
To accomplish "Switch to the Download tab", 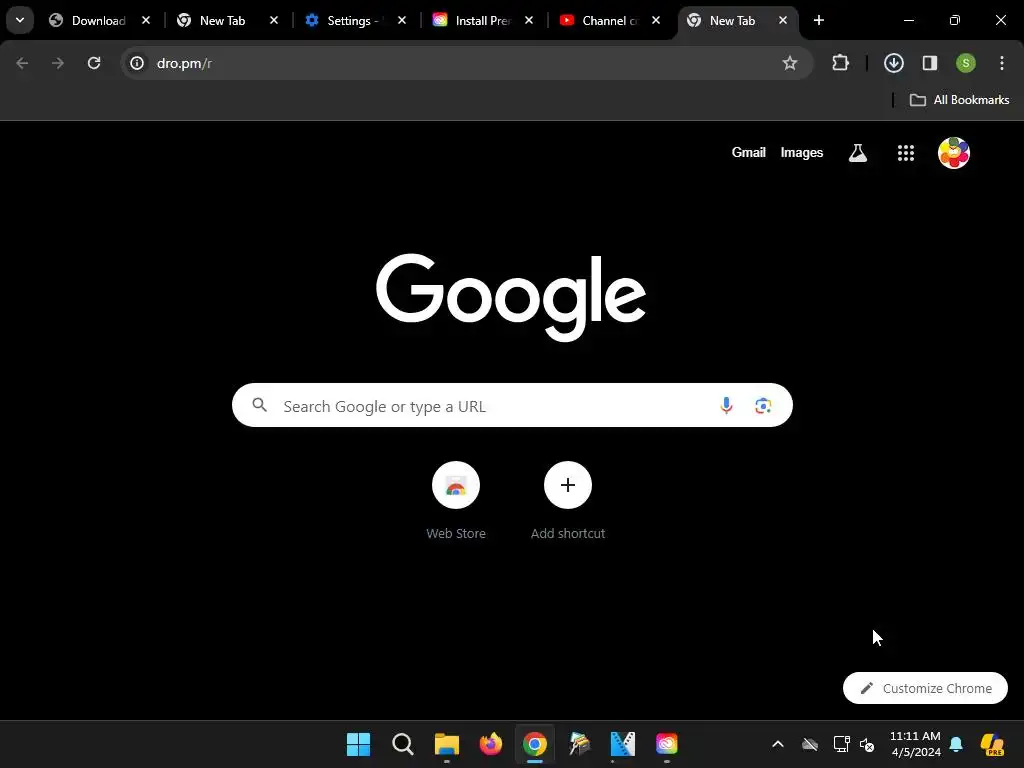I will (x=100, y=21).
